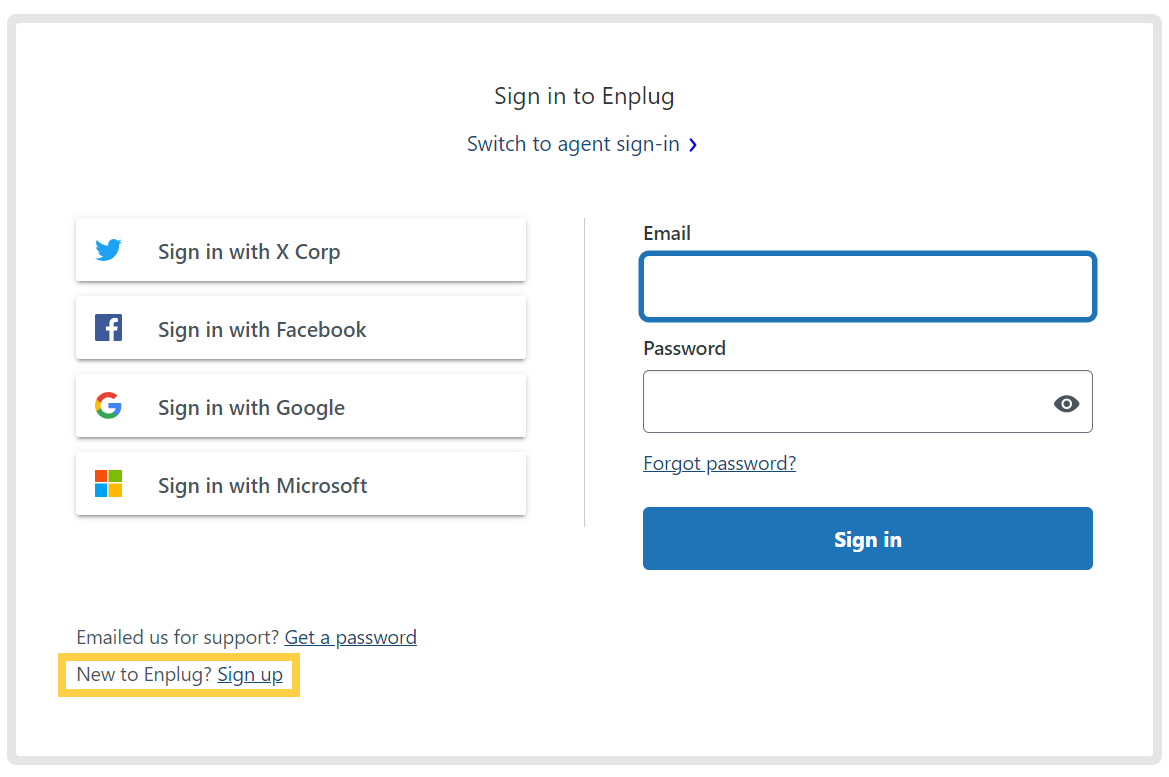Choose Sign in with Facebook
Screen dimensions: 1169x777
pos(301,328)
